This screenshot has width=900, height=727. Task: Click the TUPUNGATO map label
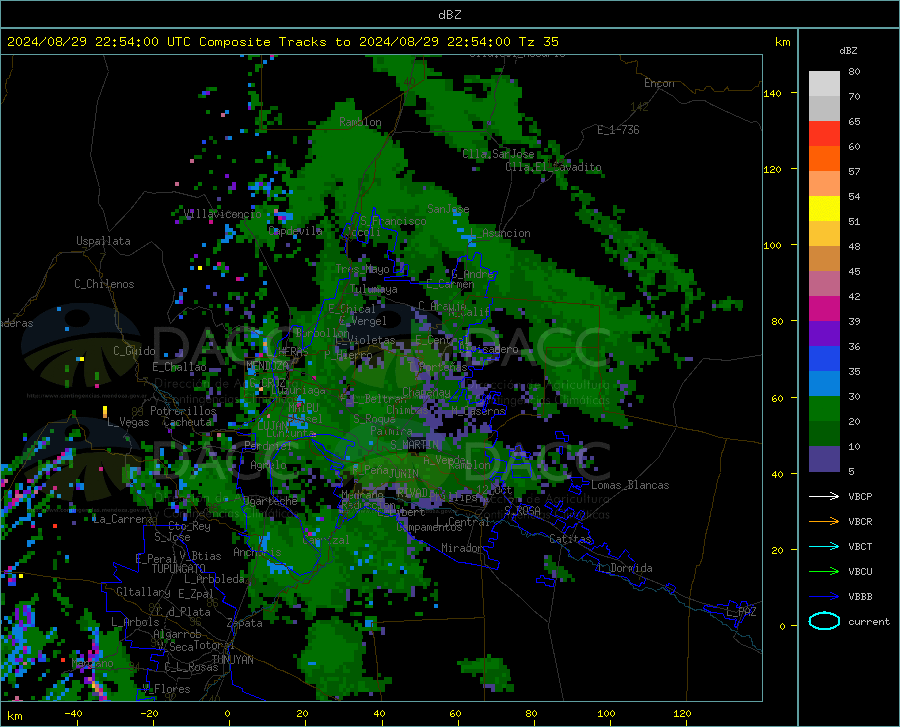pos(179,569)
